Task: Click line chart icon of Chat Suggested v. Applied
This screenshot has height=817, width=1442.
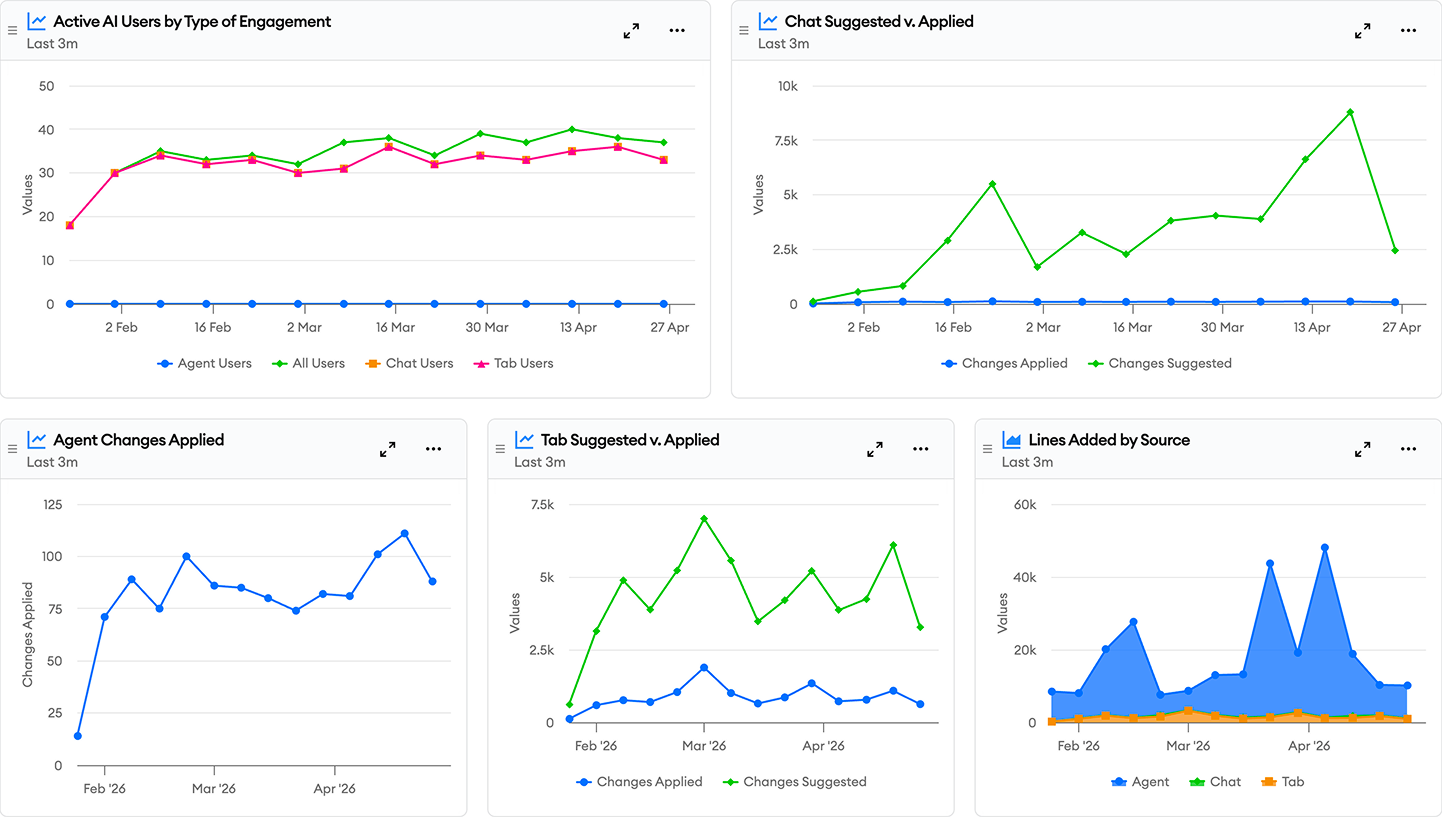Action: coord(768,21)
